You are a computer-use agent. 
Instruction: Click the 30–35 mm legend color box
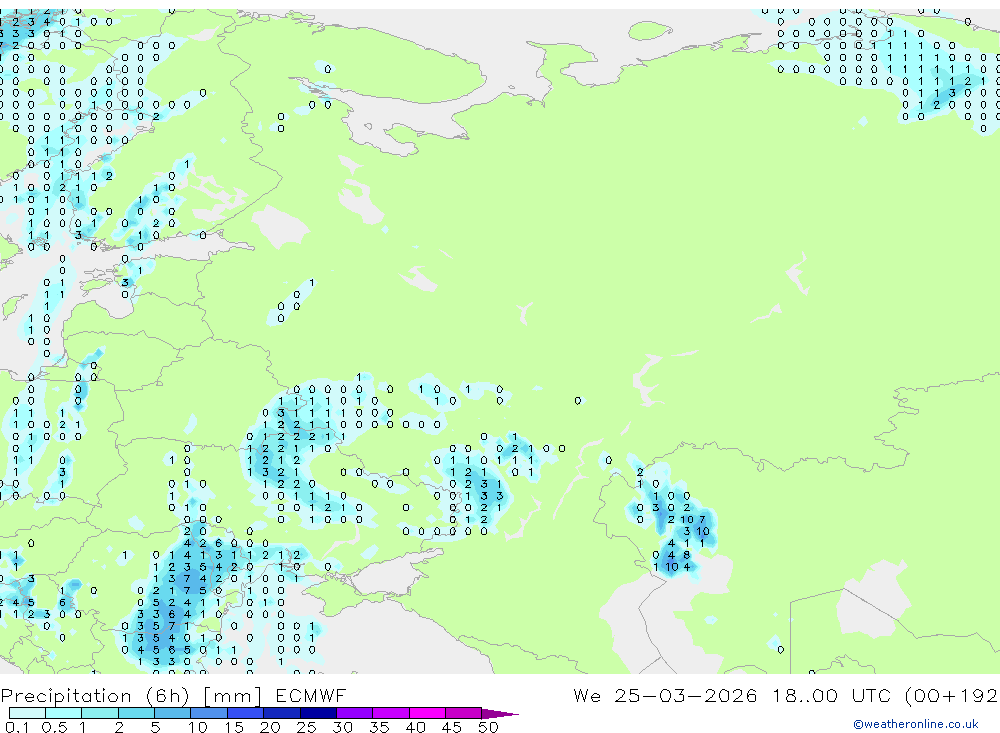pos(355,713)
